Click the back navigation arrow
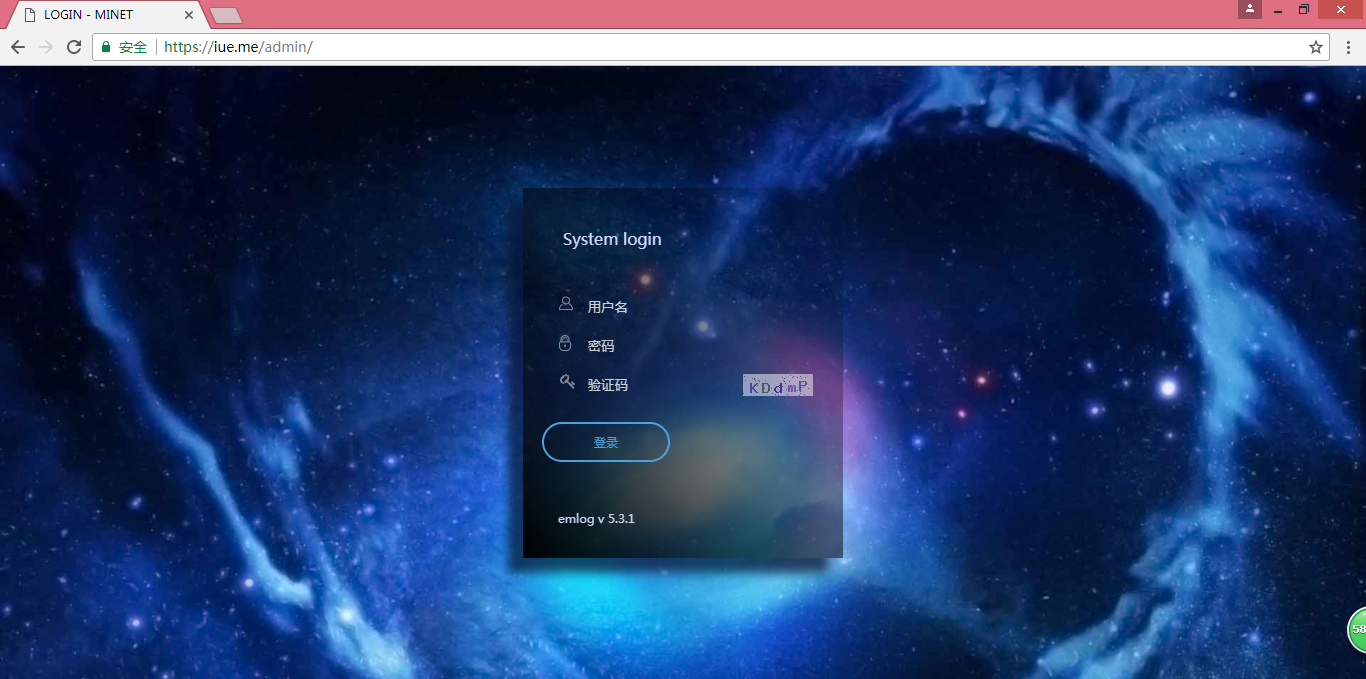This screenshot has width=1366, height=679. (x=17, y=47)
